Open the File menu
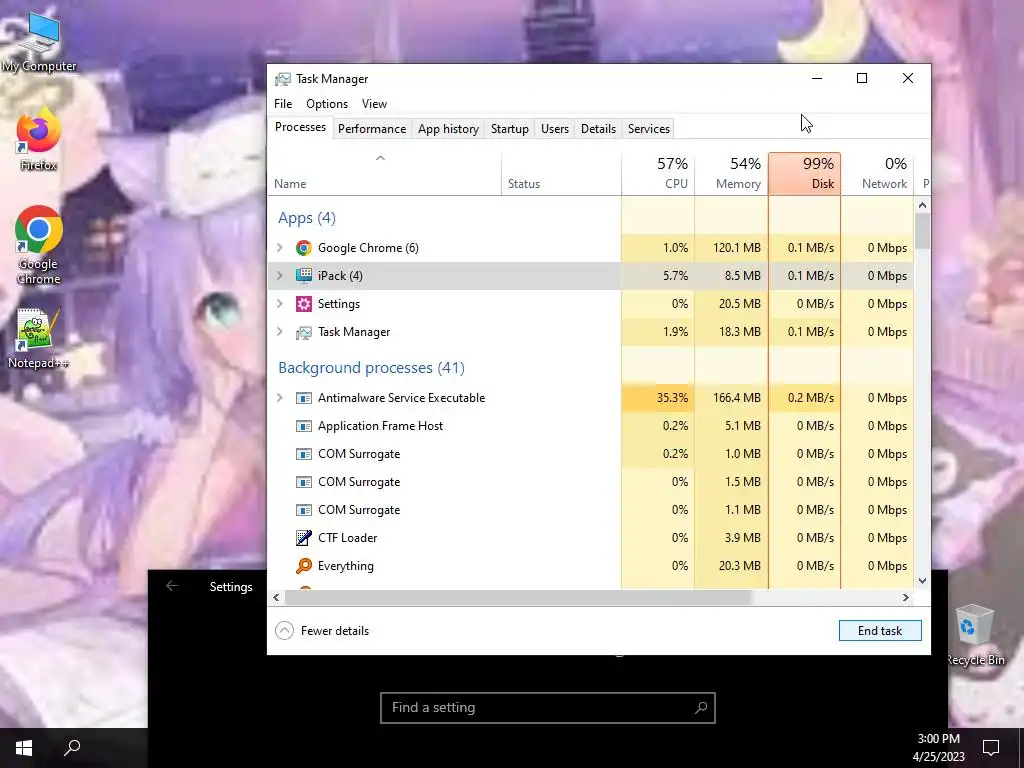The image size is (1024, 768). pyautogui.click(x=283, y=104)
